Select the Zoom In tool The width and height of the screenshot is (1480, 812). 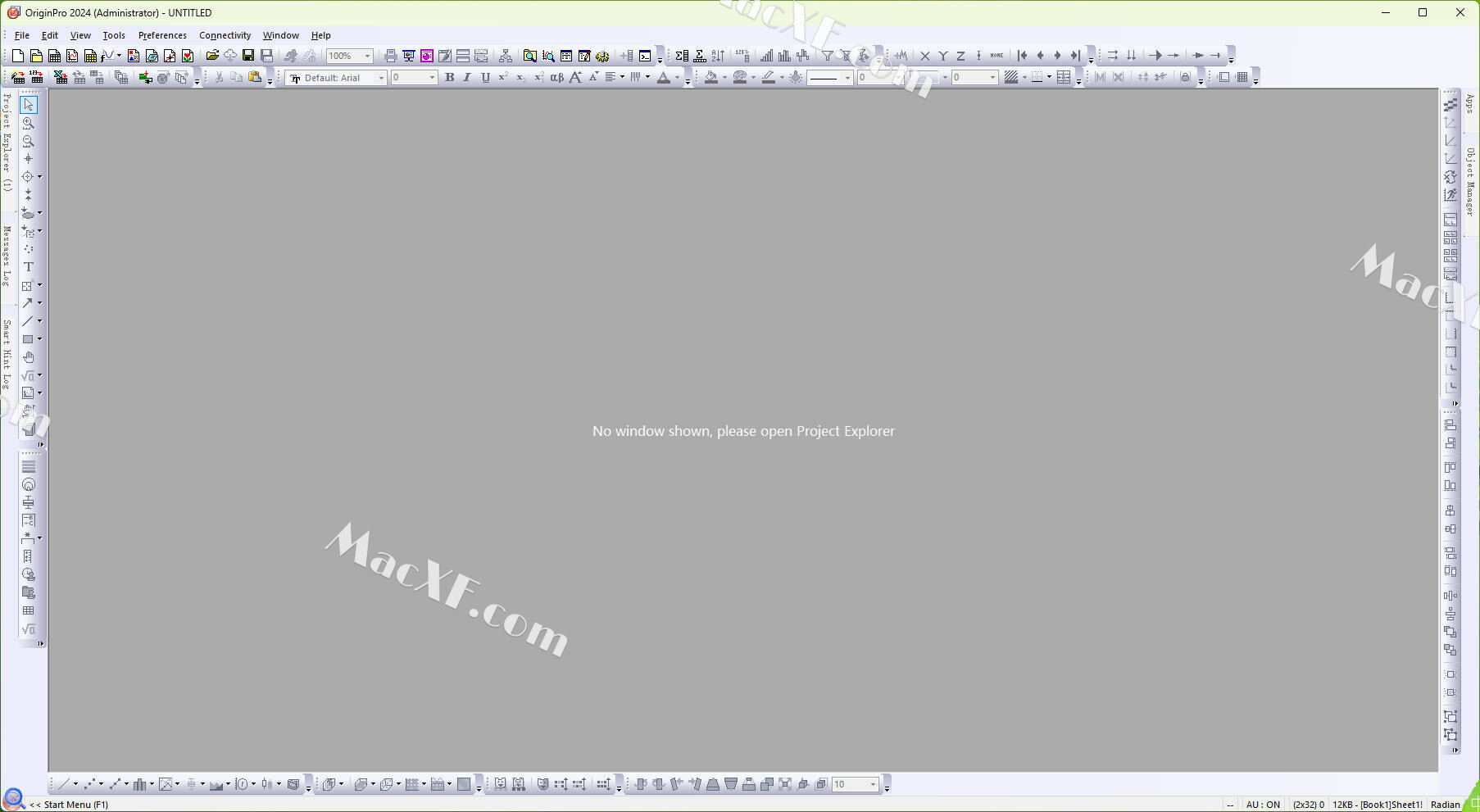(29, 123)
